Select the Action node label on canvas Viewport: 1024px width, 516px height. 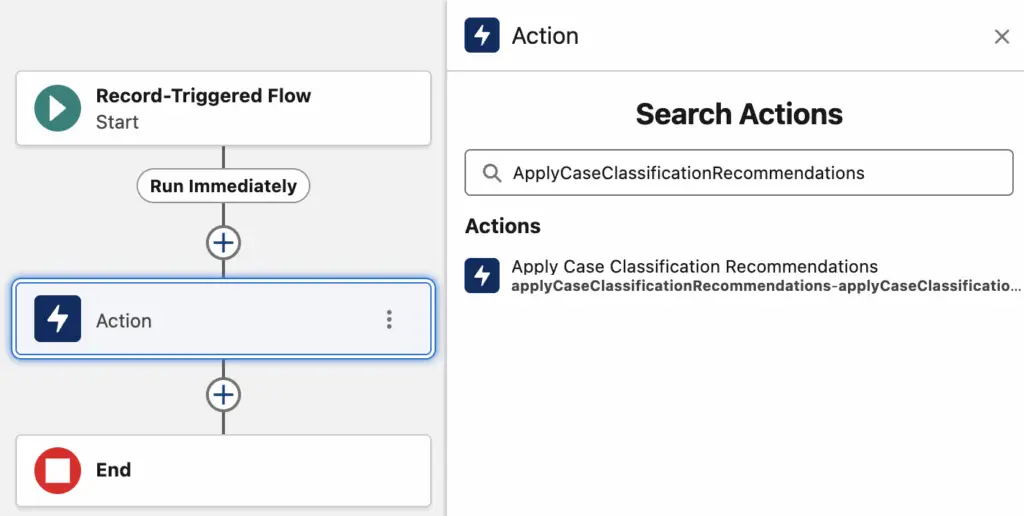pos(124,321)
